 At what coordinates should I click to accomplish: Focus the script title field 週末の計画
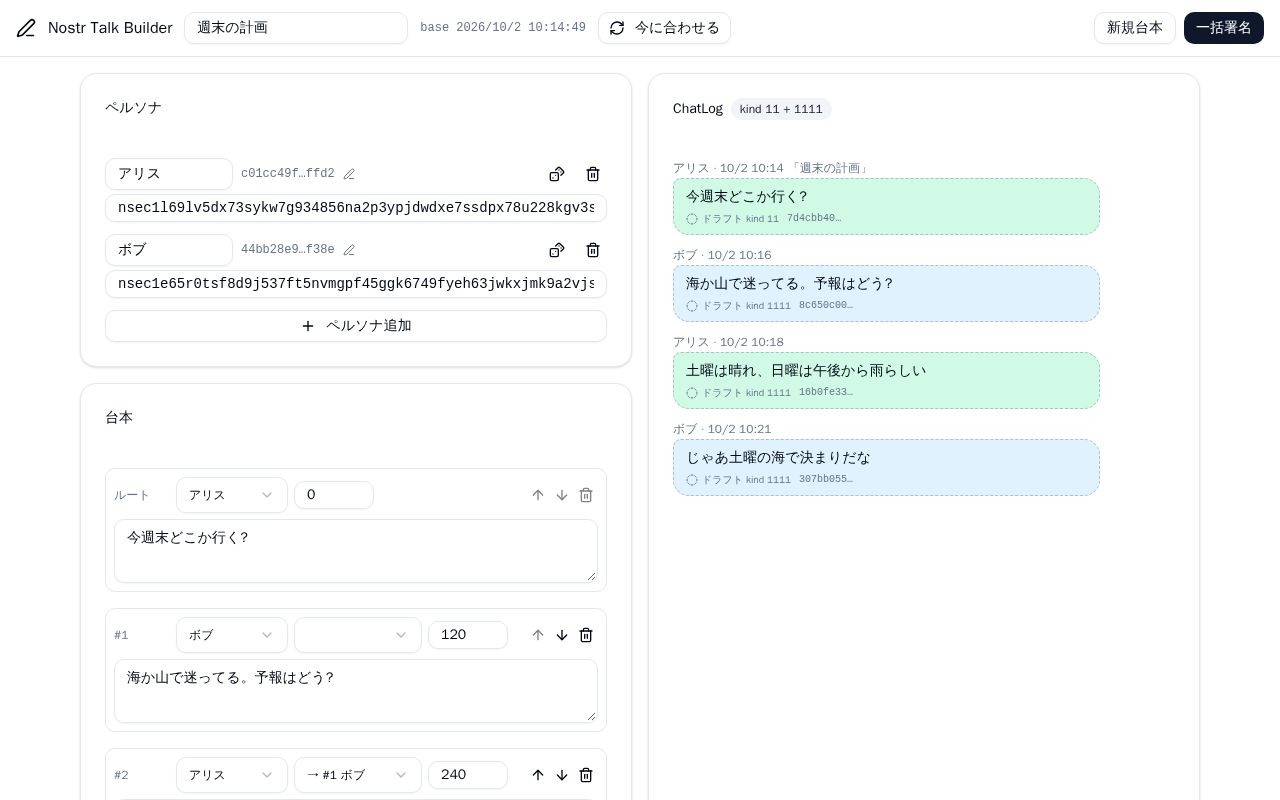(296, 28)
